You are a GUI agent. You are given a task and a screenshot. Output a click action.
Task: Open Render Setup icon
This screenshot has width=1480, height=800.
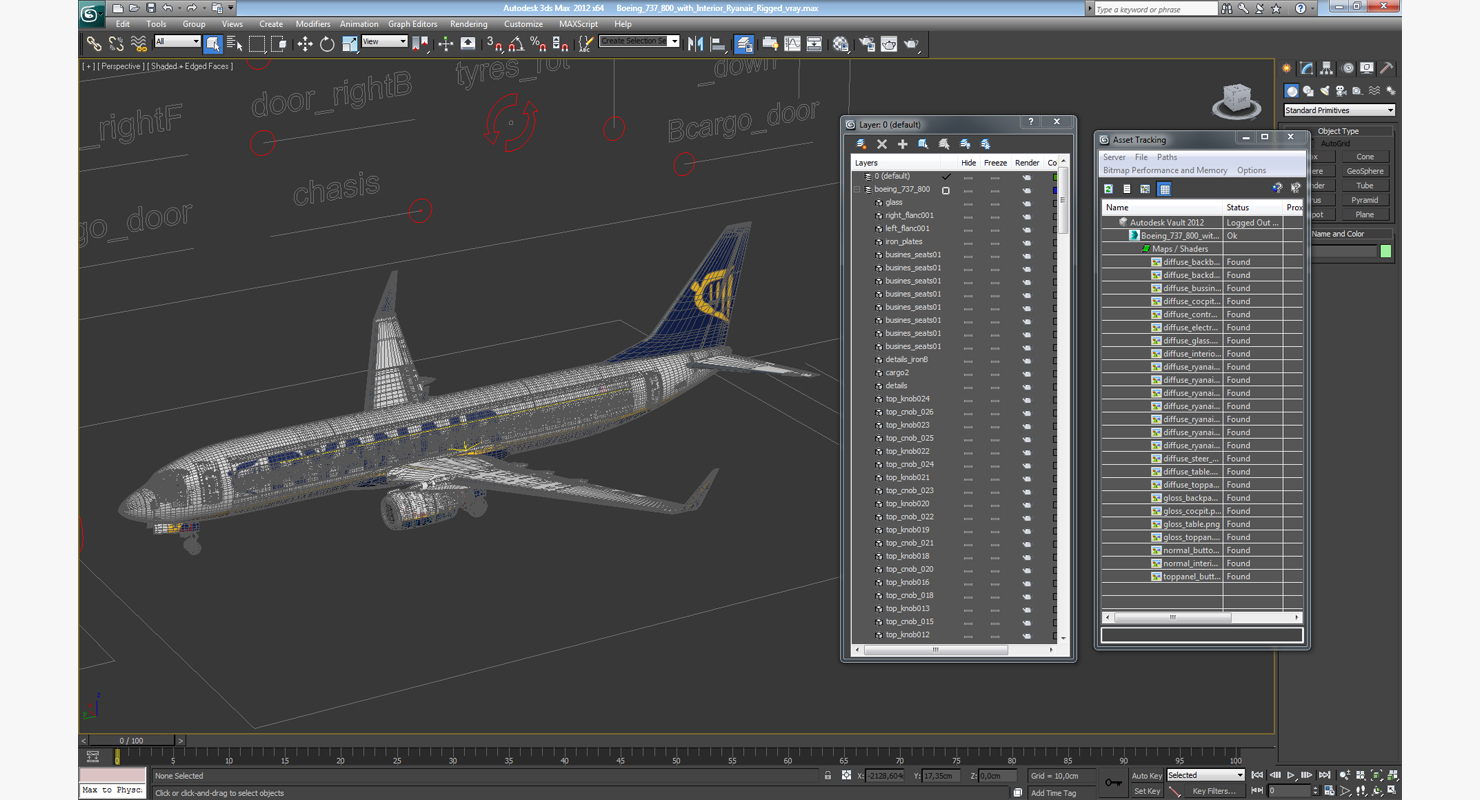coord(867,43)
